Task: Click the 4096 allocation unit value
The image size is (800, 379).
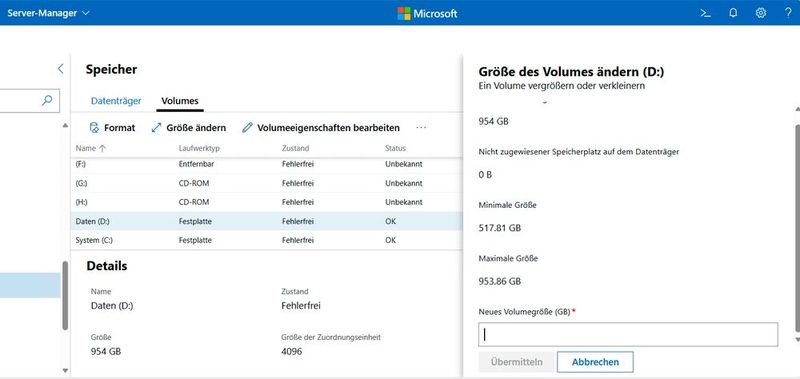Action: (291, 351)
